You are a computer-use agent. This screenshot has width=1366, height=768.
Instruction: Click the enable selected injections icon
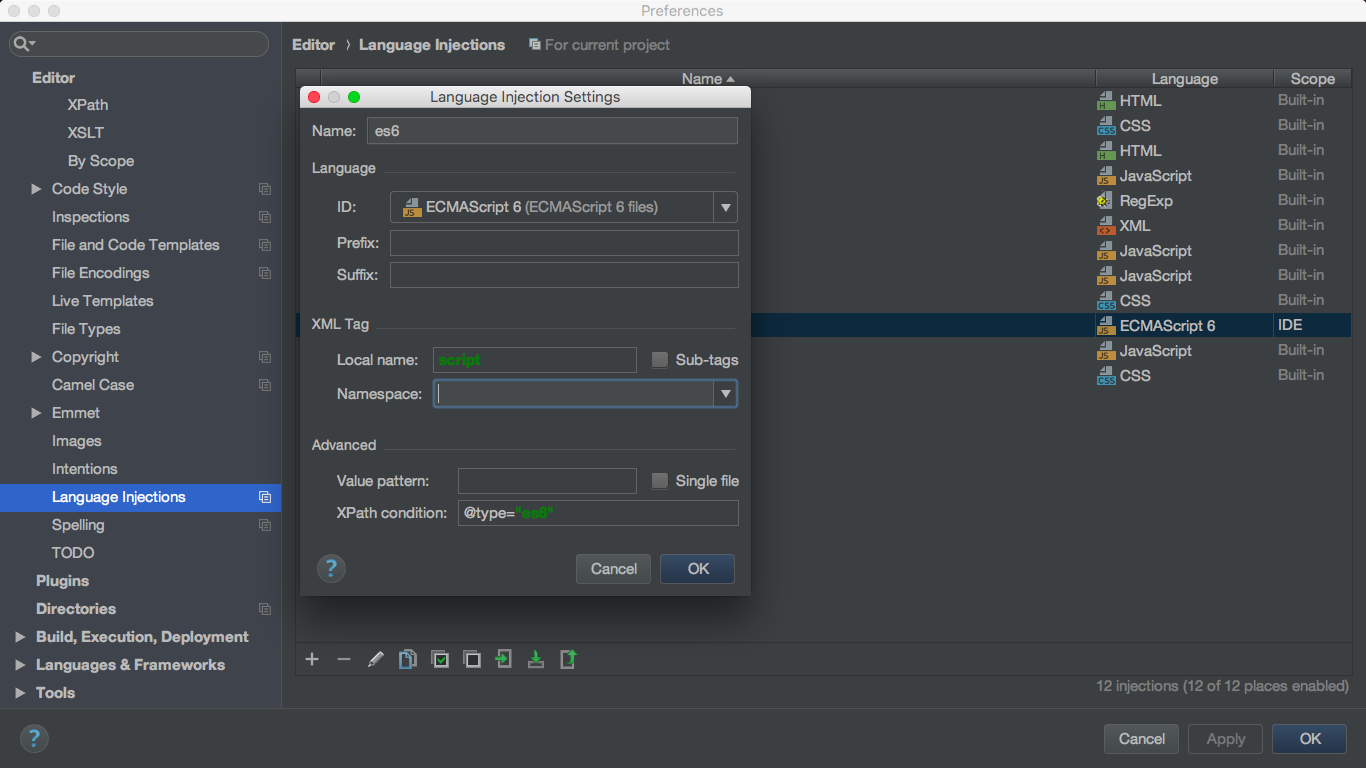(440, 659)
